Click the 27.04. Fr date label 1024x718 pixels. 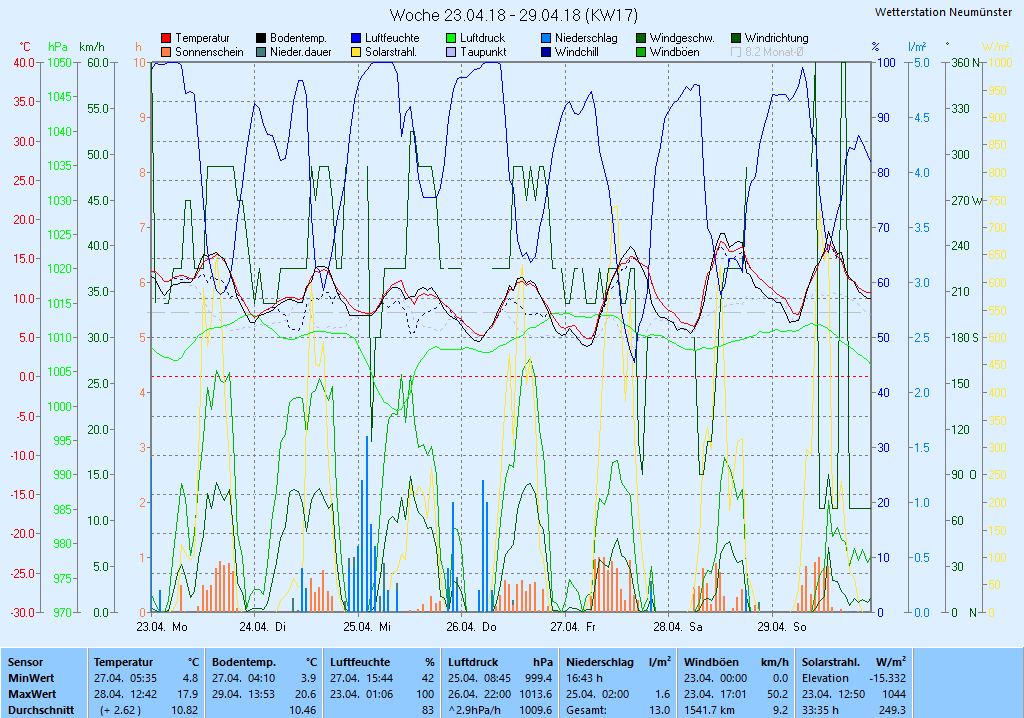tap(573, 627)
